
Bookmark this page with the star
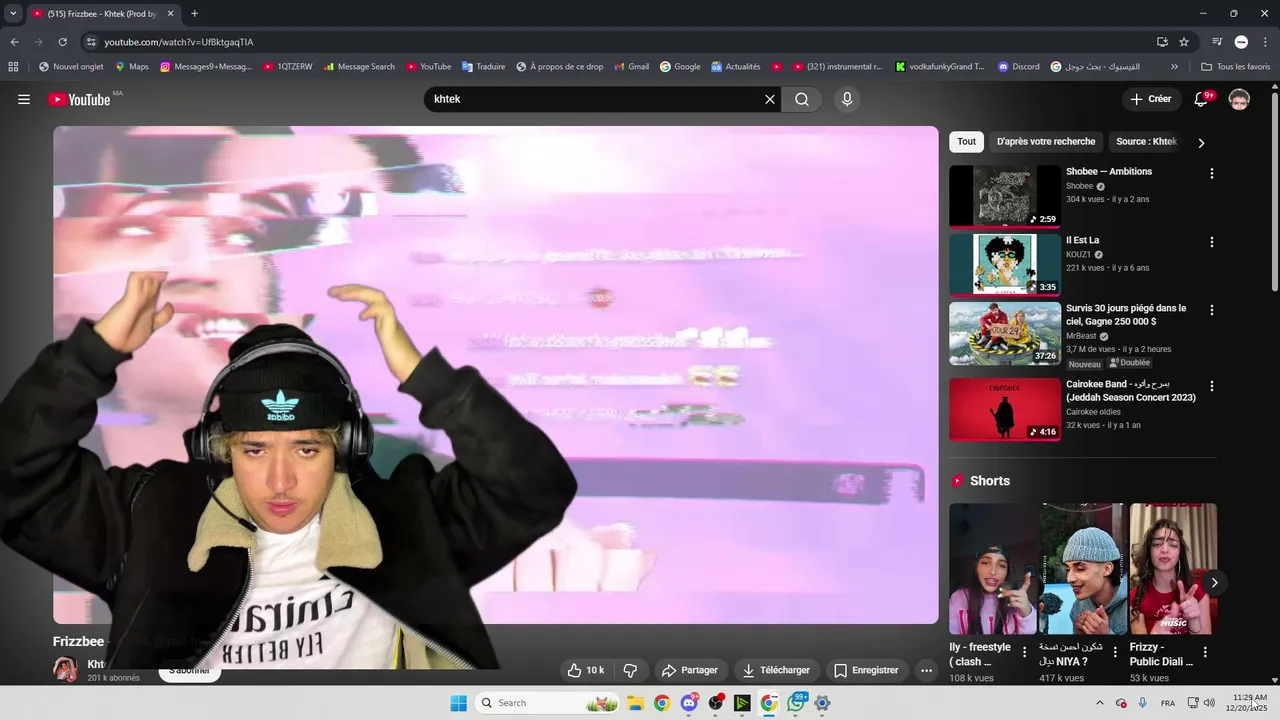point(1184,42)
